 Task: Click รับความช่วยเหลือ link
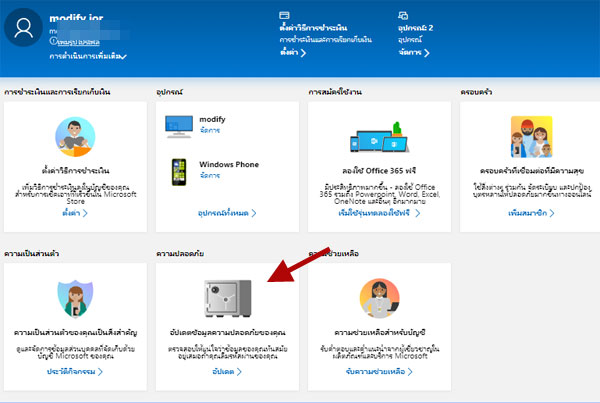point(379,372)
